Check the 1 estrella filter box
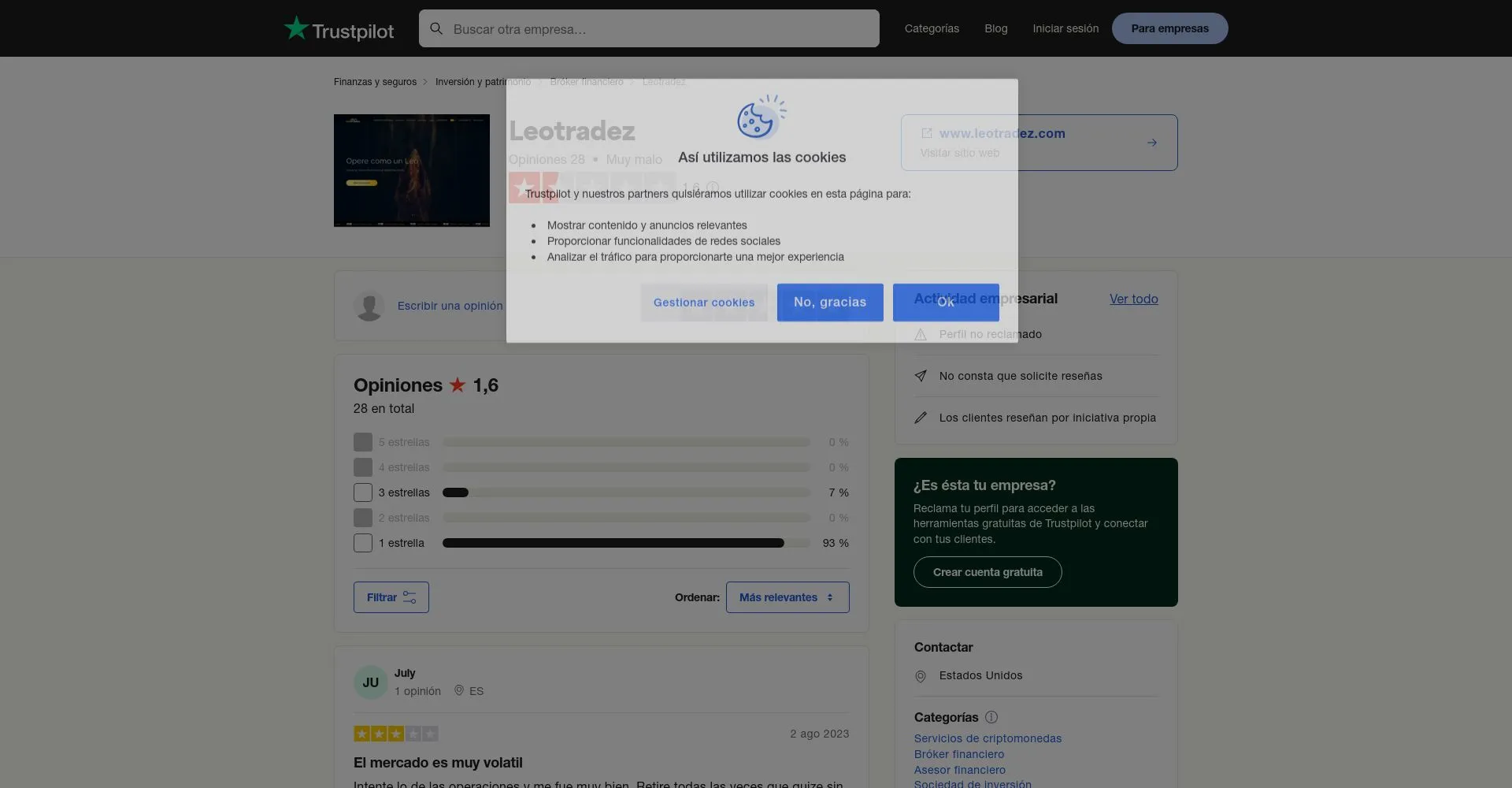The image size is (1512, 788). tap(363, 543)
